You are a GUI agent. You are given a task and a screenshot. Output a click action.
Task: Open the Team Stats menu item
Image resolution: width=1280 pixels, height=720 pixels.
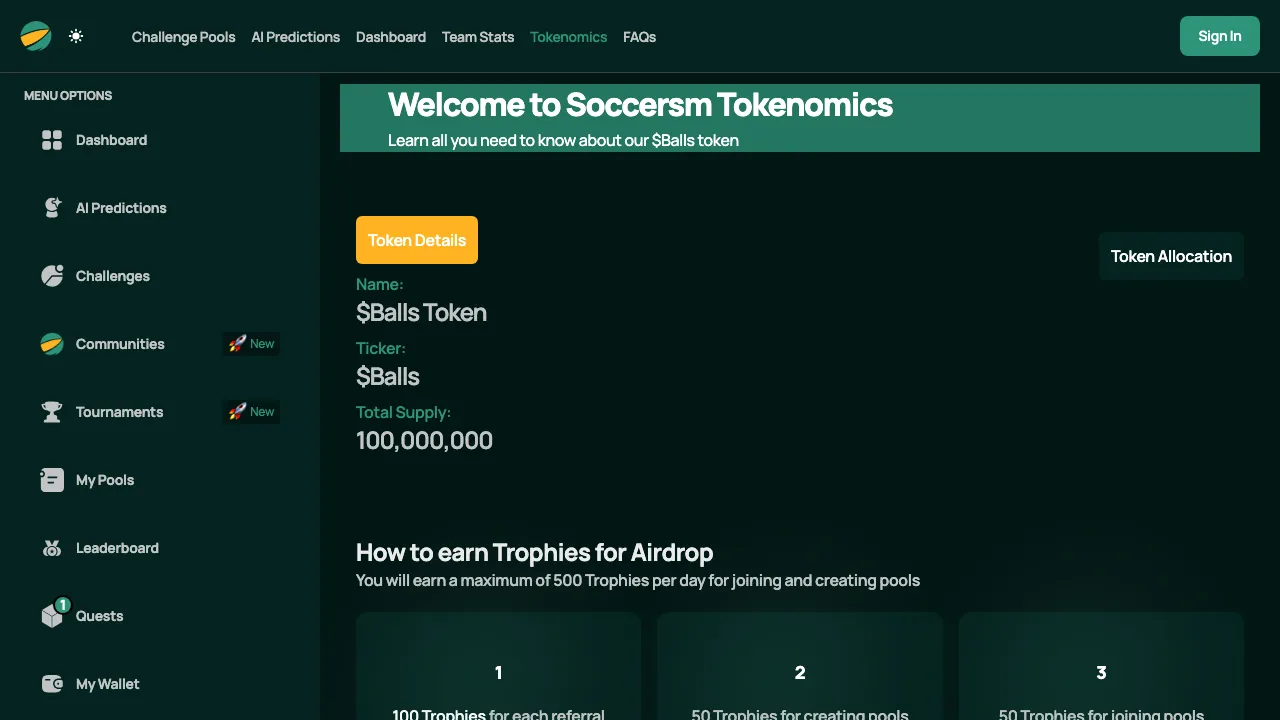(477, 37)
